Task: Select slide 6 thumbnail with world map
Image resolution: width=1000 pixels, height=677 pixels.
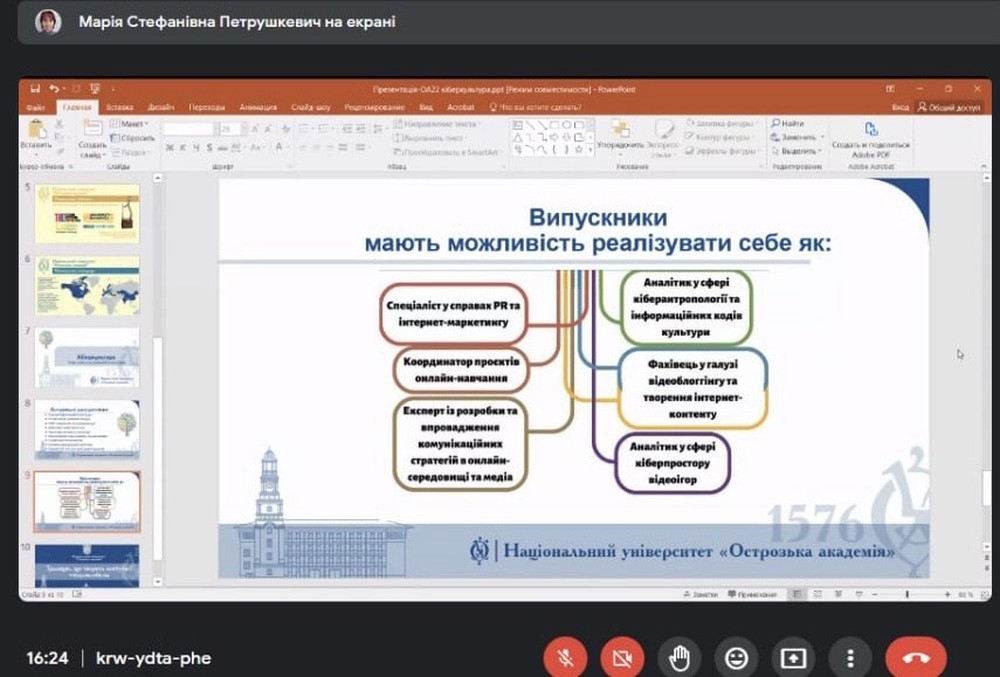Action: click(x=87, y=285)
